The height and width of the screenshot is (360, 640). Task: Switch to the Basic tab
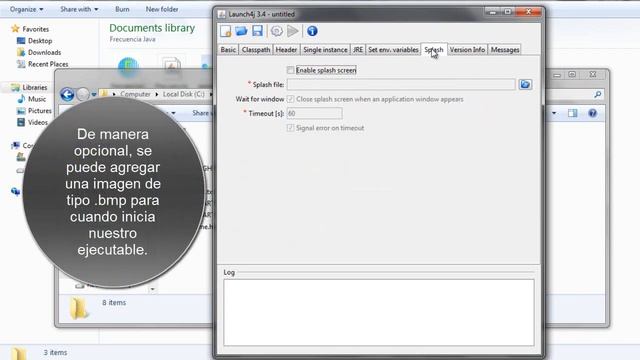coord(228,50)
